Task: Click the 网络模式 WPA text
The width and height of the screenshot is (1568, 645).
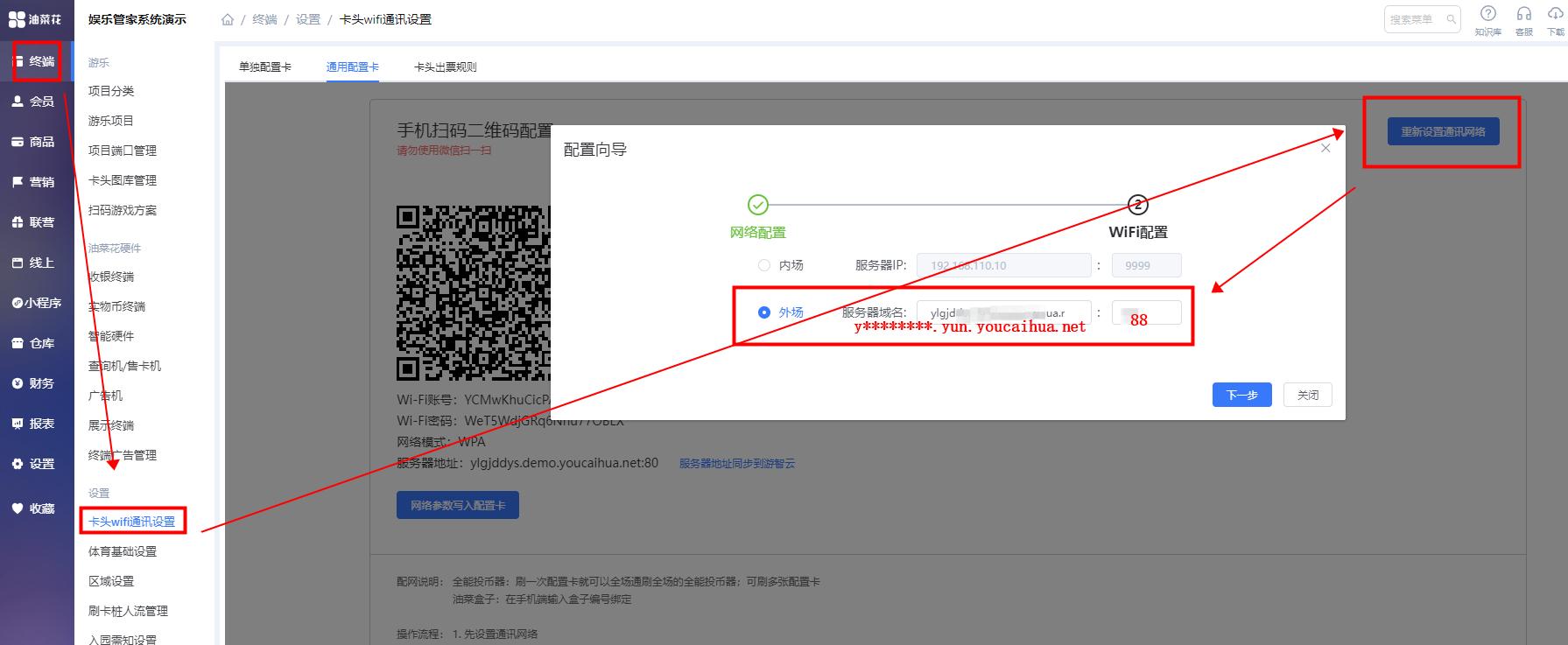Action: (441, 442)
